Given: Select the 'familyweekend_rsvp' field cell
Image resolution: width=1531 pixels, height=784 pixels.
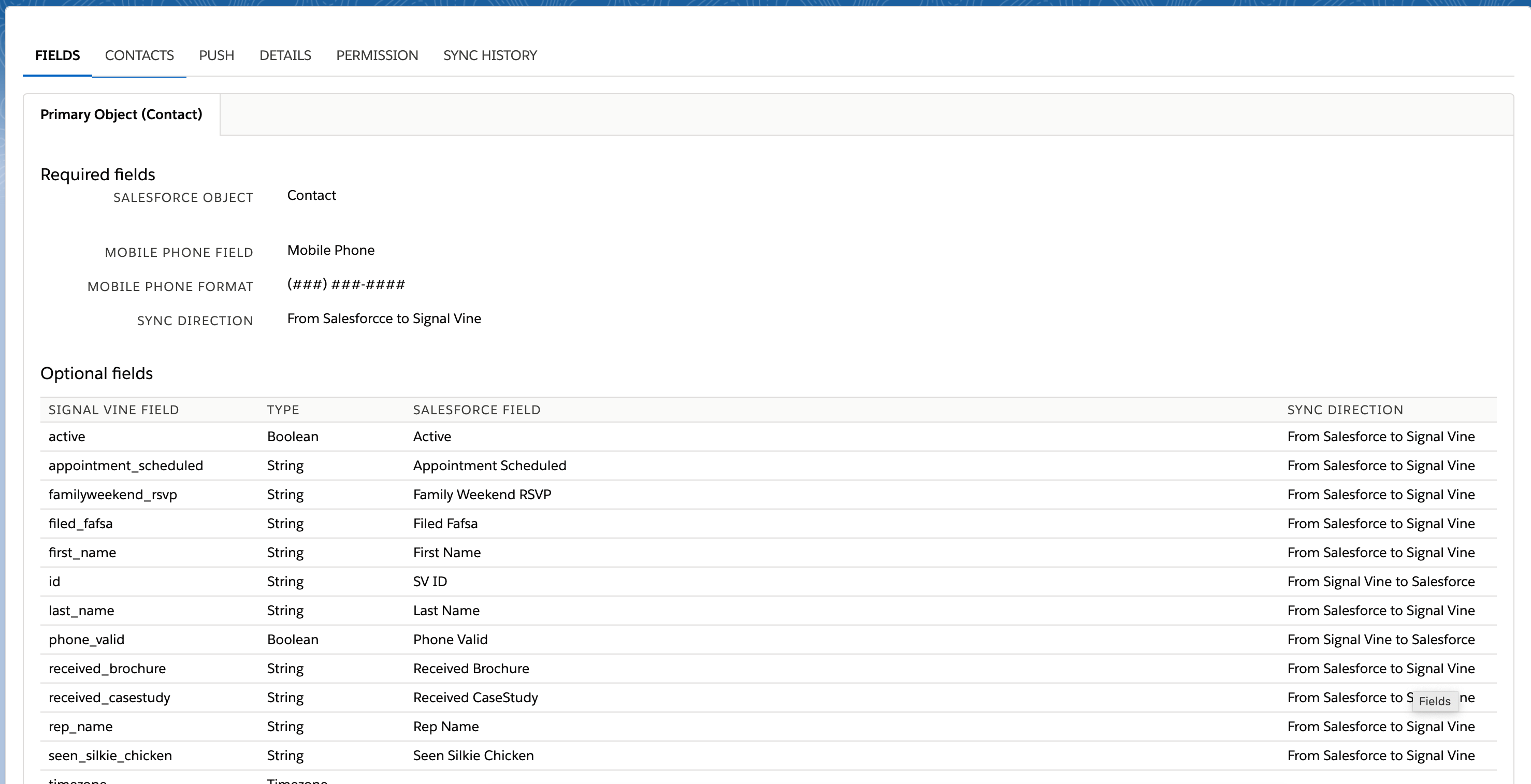Looking at the screenshot, I should [x=112, y=495].
